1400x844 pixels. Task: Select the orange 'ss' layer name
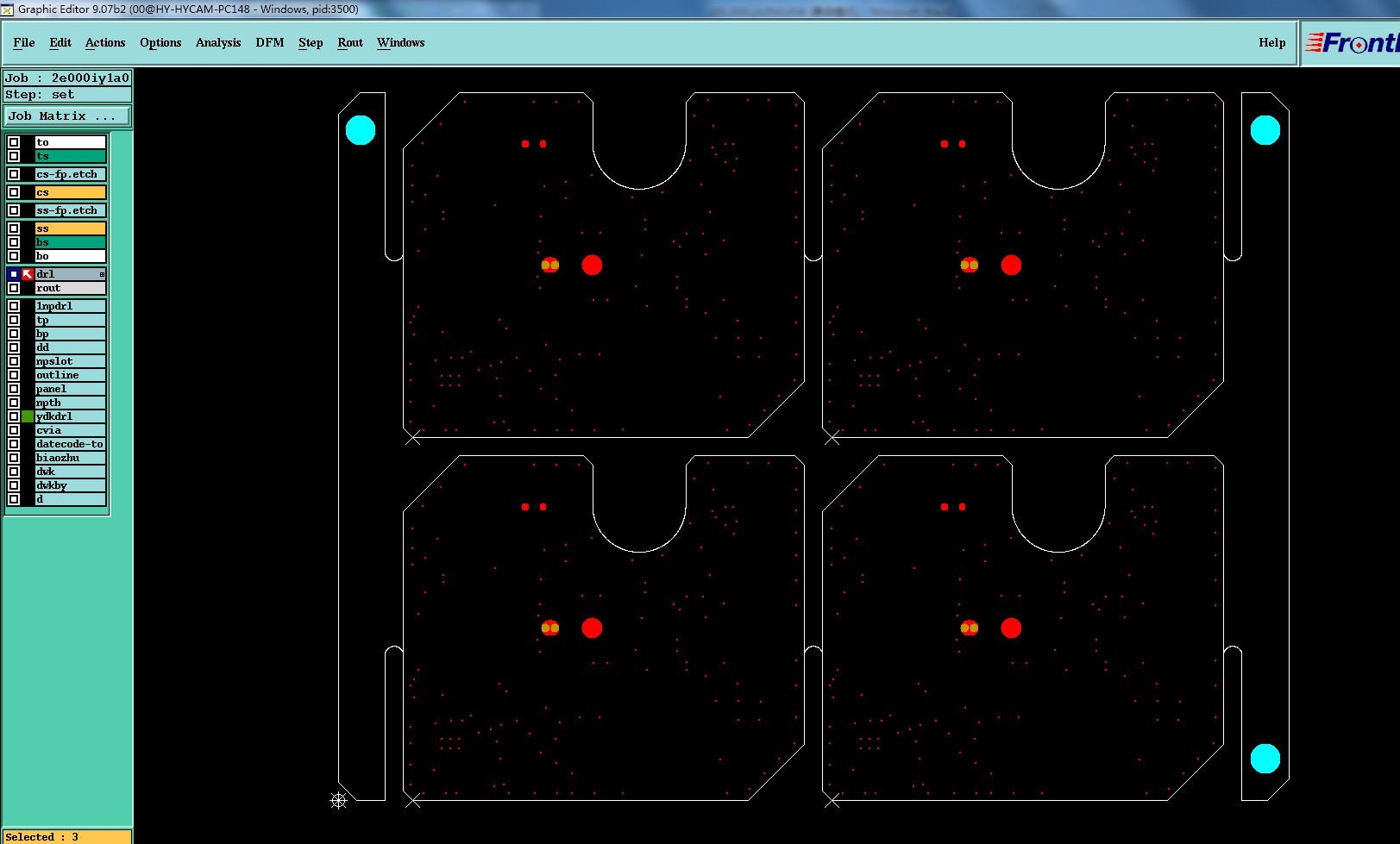click(71, 228)
